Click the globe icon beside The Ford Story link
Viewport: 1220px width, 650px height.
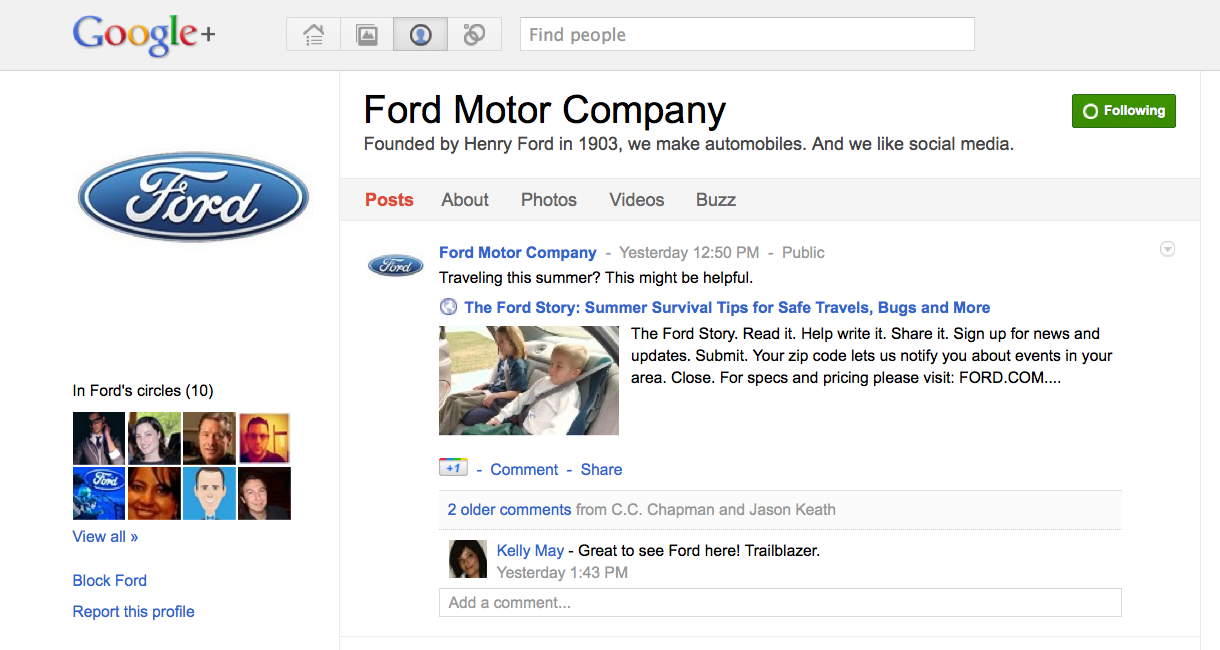coord(449,307)
